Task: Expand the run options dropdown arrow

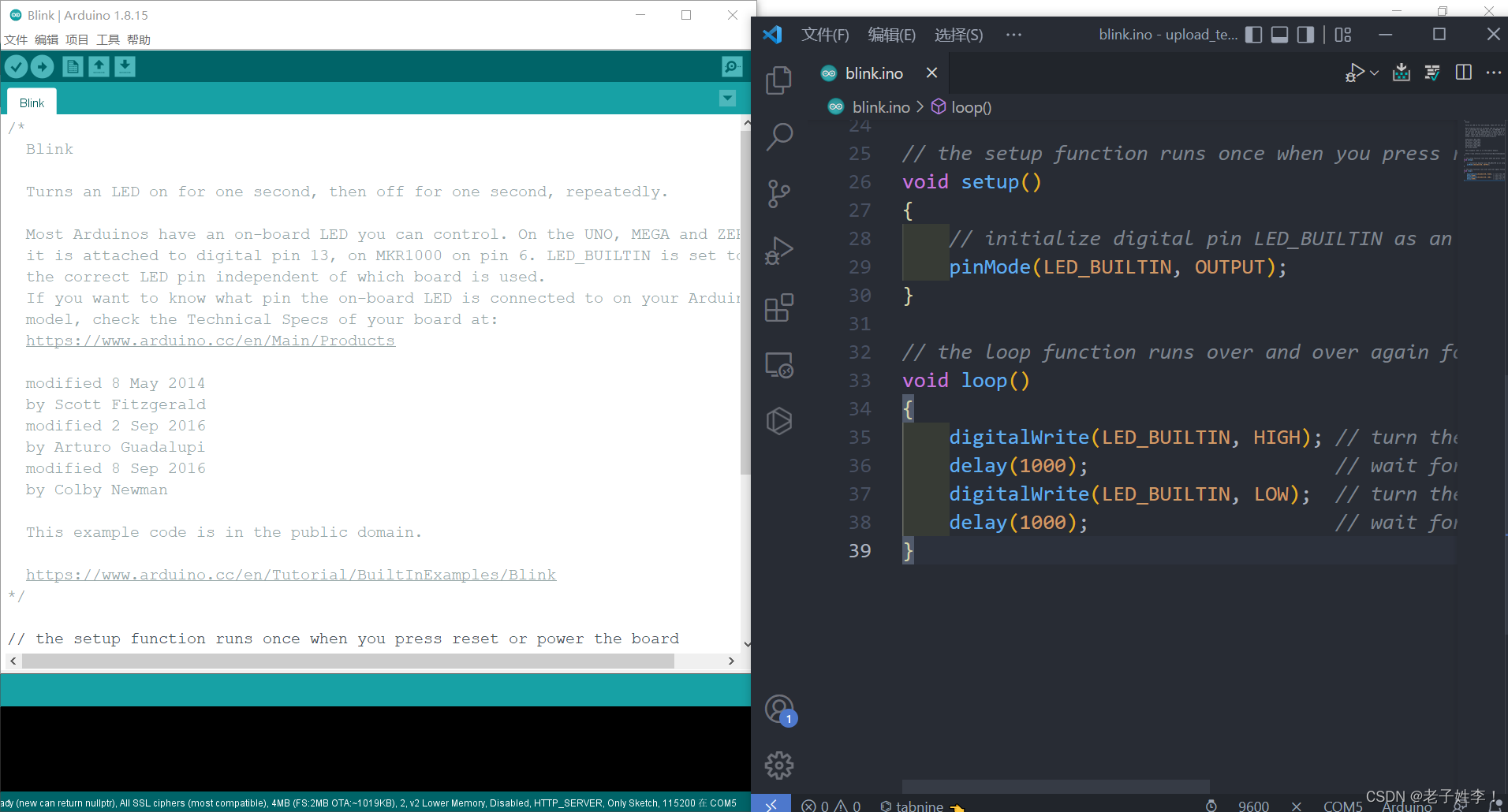Action: pos(1375,73)
